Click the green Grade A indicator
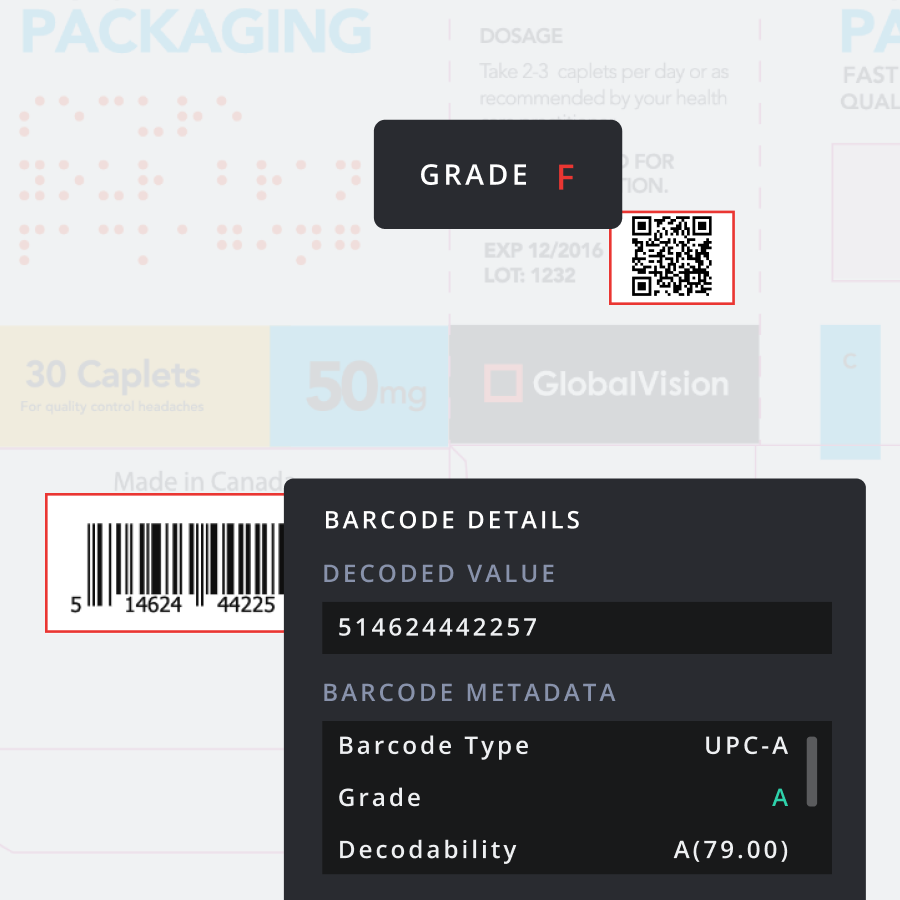The width and height of the screenshot is (900, 900). [781, 797]
